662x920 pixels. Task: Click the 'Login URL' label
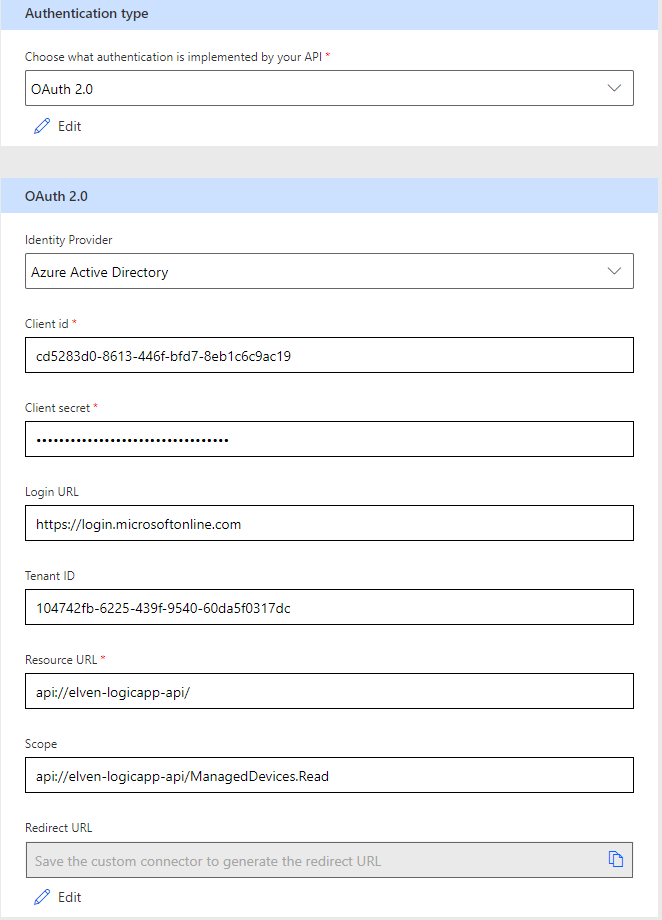[52, 492]
